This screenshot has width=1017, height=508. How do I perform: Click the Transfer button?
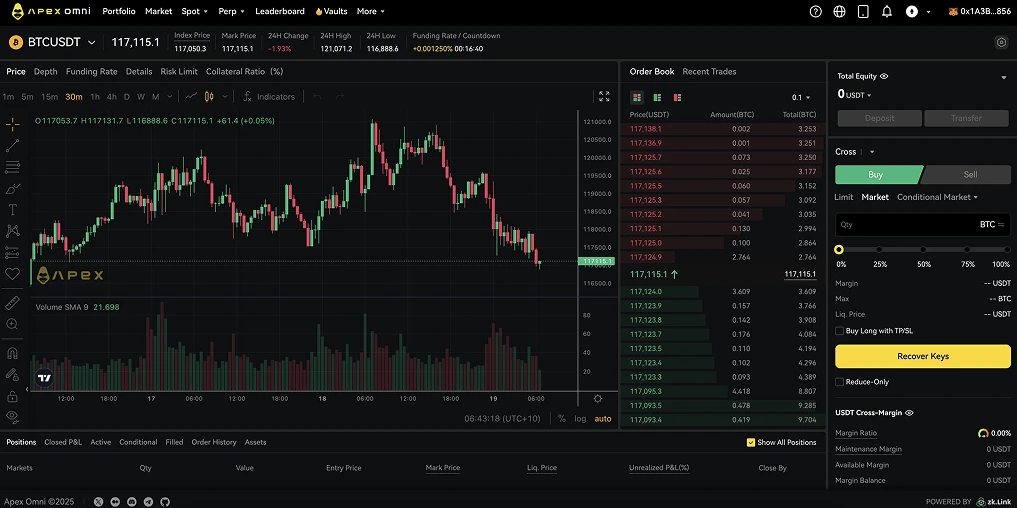(x=966, y=118)
